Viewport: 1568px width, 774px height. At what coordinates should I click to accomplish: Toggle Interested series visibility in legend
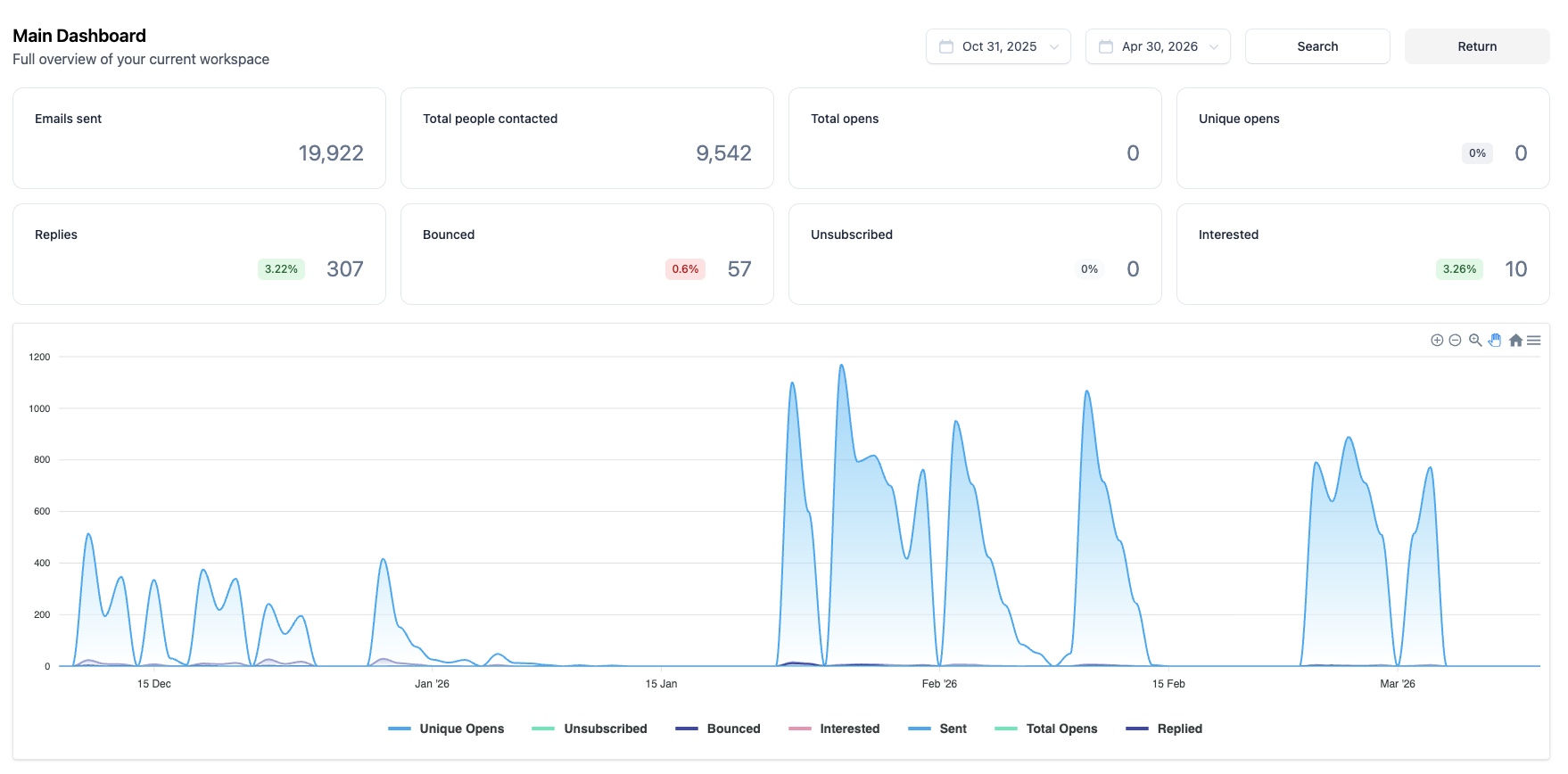[834, 729]
